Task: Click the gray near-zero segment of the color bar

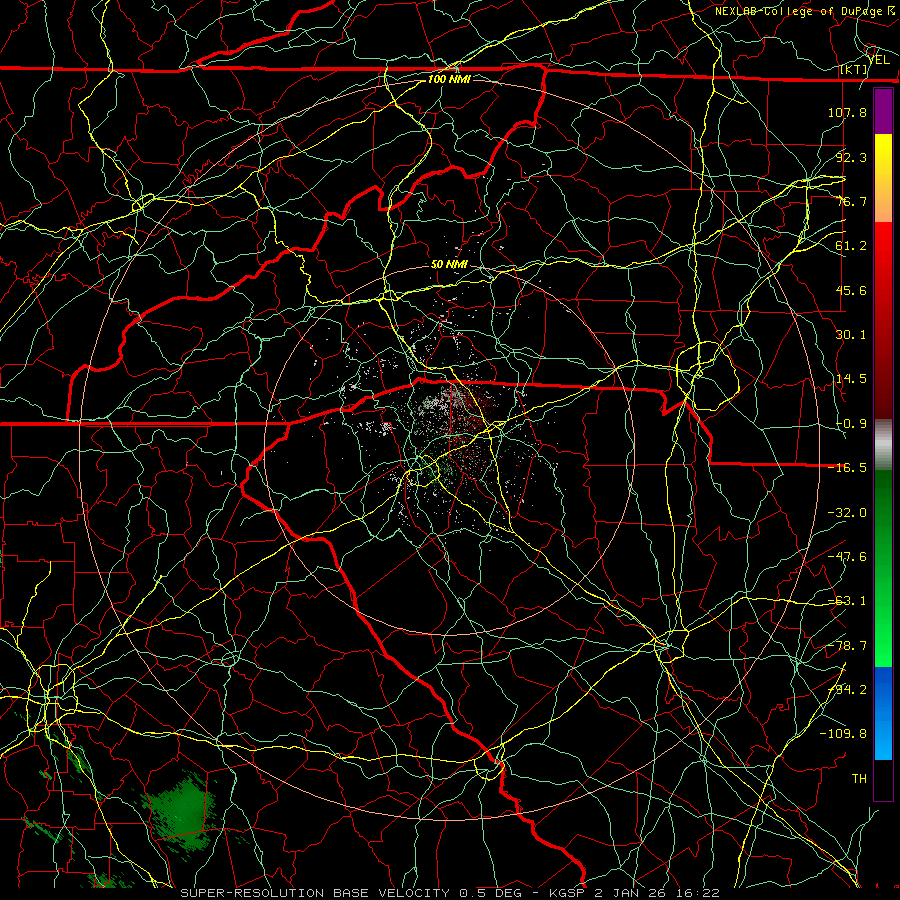Action: click(883, 445)
